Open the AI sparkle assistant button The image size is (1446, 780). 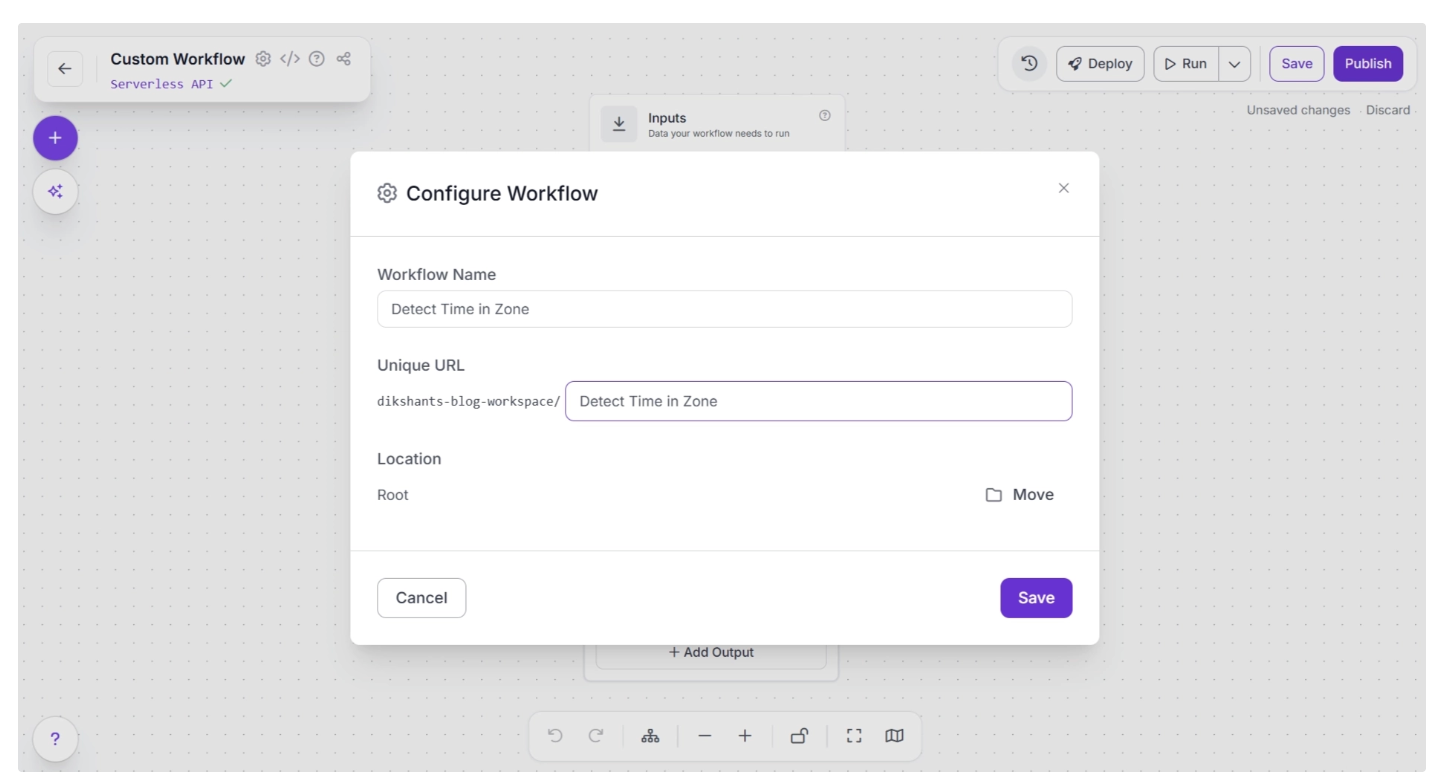[x=55, y=191]
